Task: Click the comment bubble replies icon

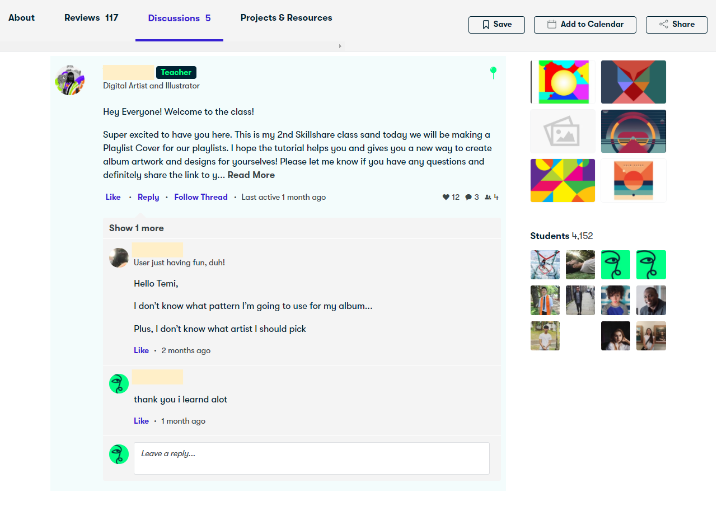Action: click(x=469, y=197)
